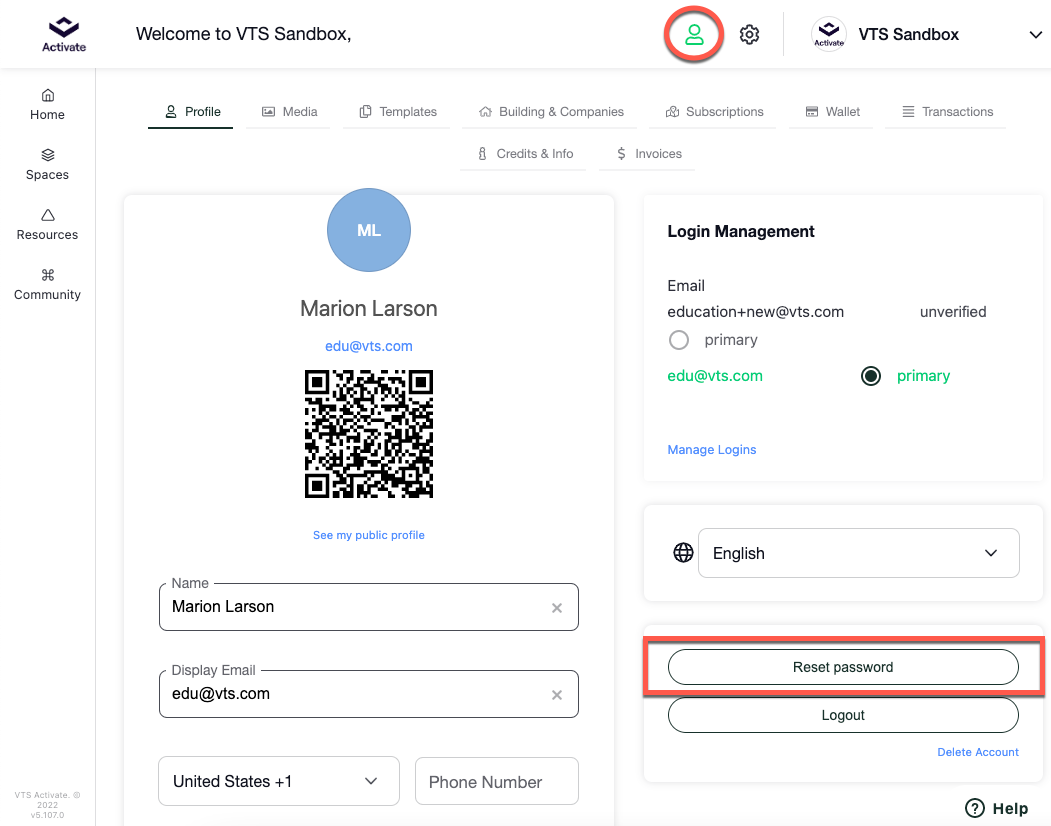The height and width of the screenshot is (826, 1051).
Task: Click the ML avatar circle
Action: pyautogui.click(x=369, y=230)
